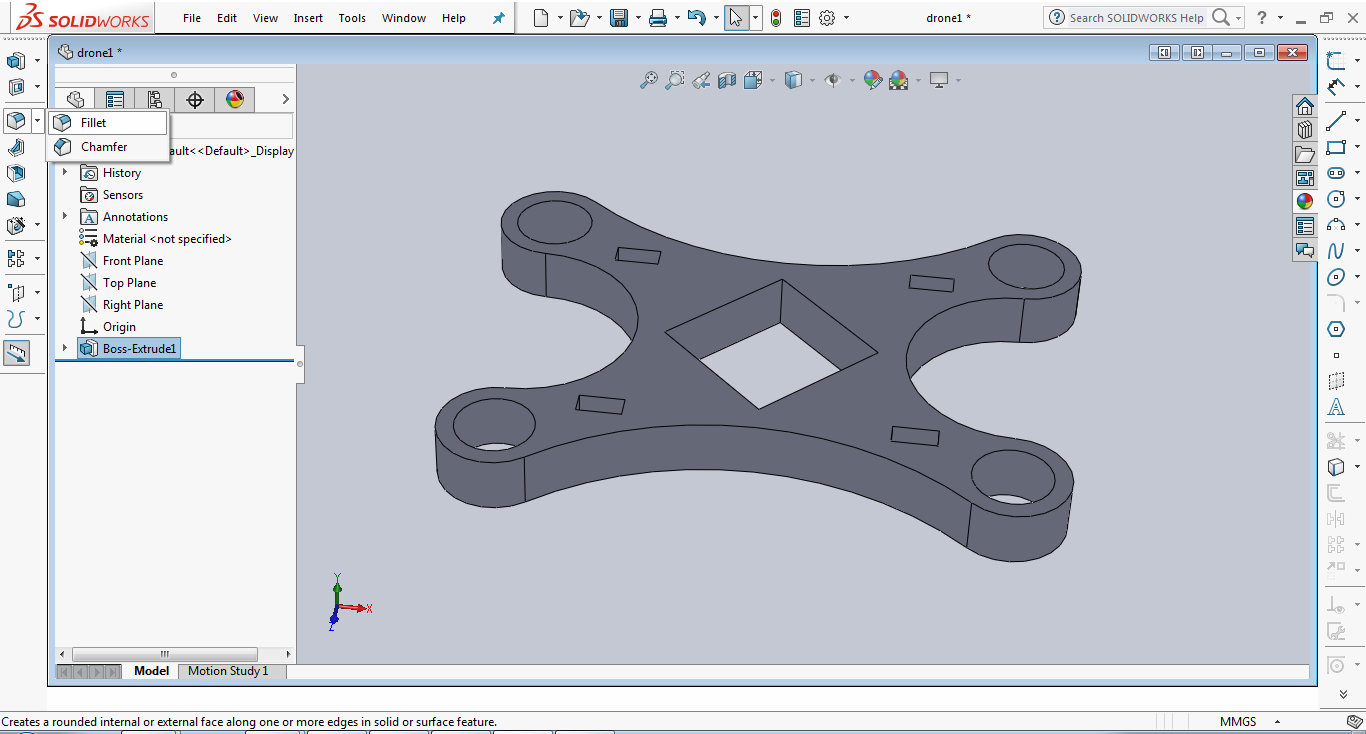Click the Section View icon
This screenshot has width=1366, height=734.
(727, 80)
